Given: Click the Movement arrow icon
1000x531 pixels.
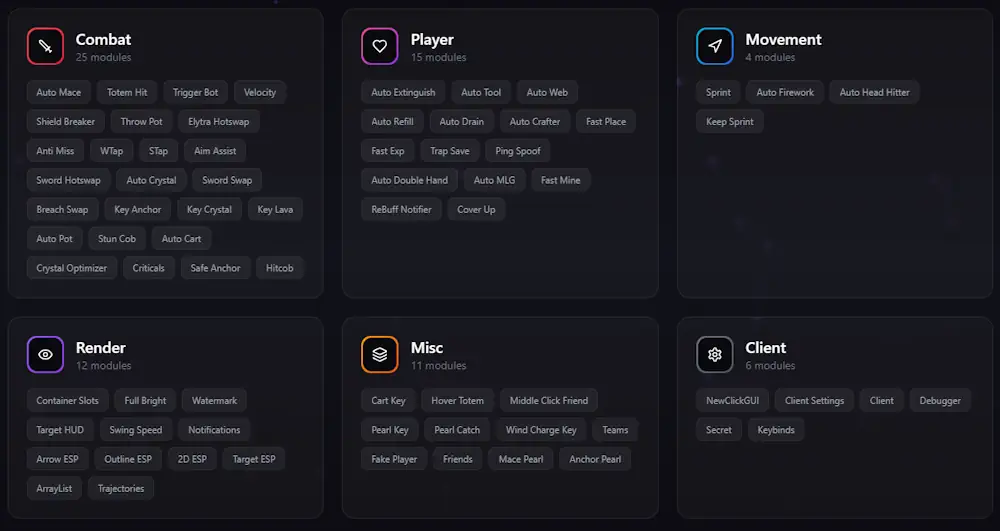Looking at the screenshot, I should coord(715,46).
